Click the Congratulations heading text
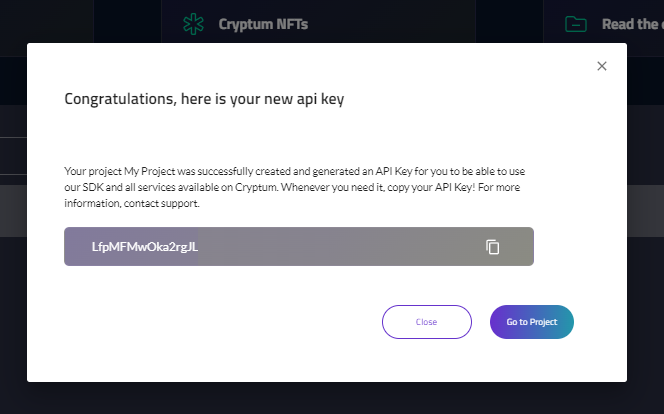Screen dimensions: 664x414 click(204, 99)
